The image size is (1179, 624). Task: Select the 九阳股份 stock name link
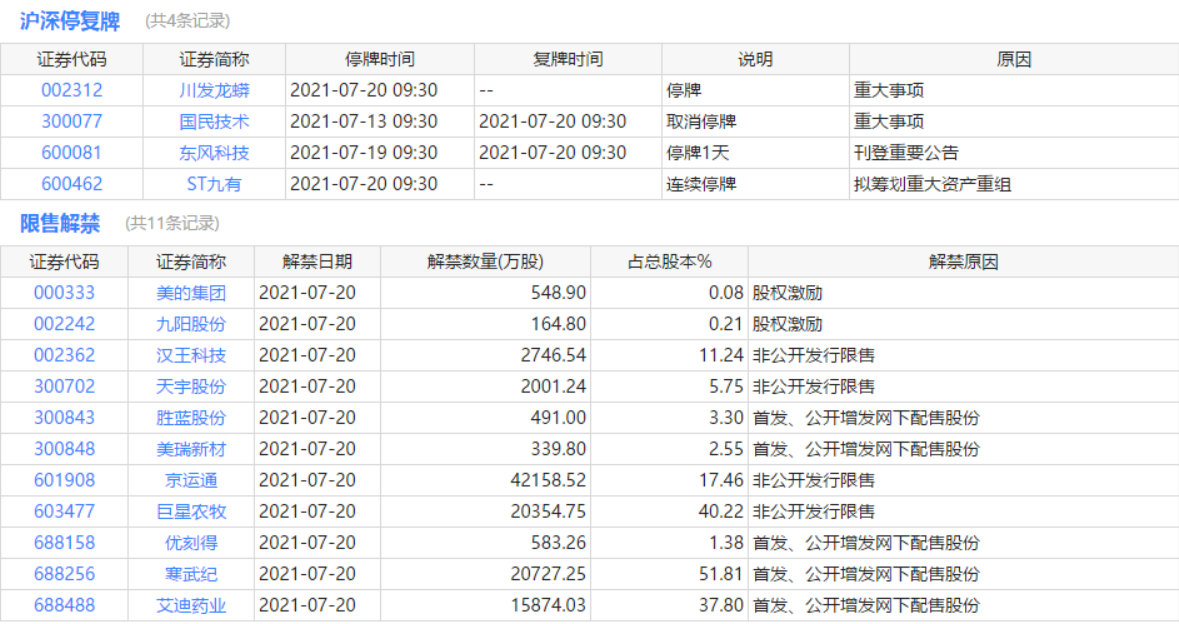[191, 324]
